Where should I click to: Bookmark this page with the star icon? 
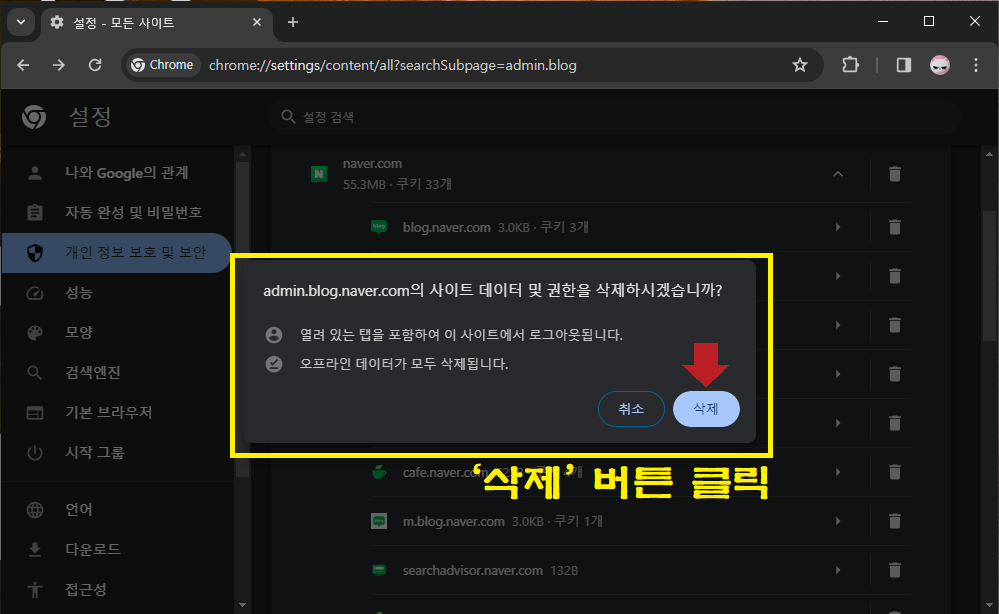click(800, 65)
